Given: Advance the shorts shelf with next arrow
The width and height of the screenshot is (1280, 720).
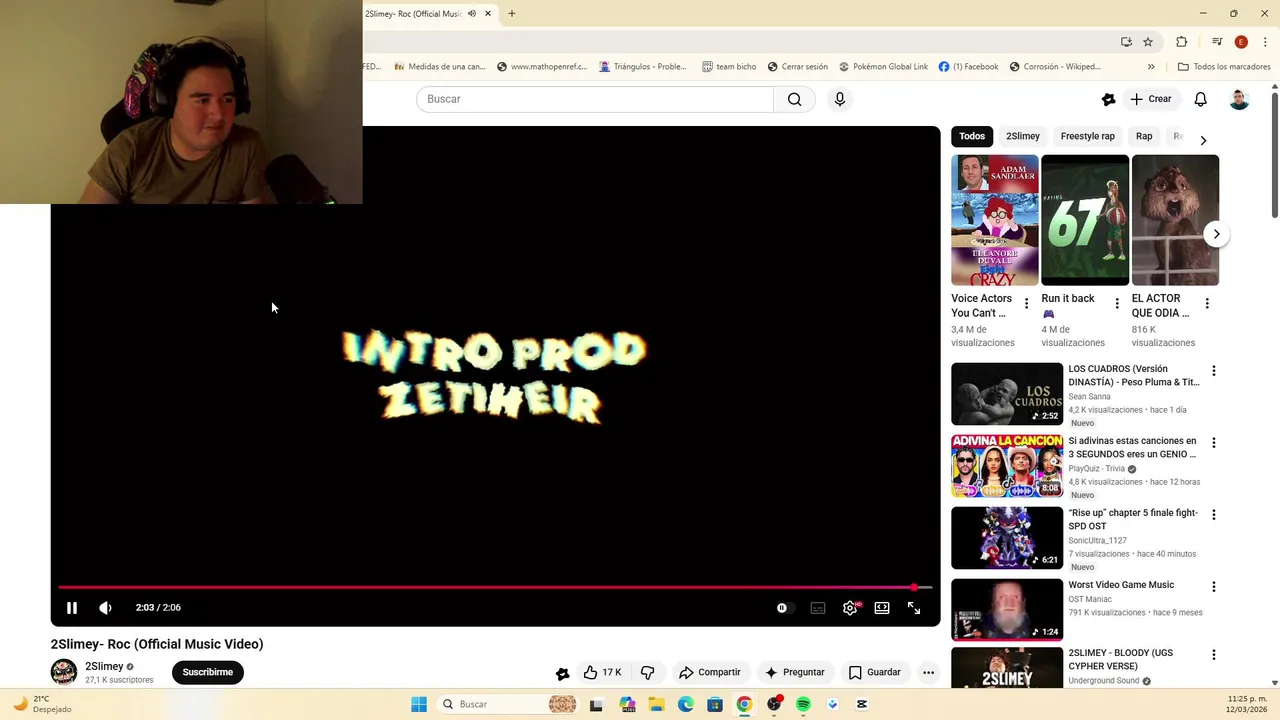Looking at the screenshot, I should (1216, 234).
